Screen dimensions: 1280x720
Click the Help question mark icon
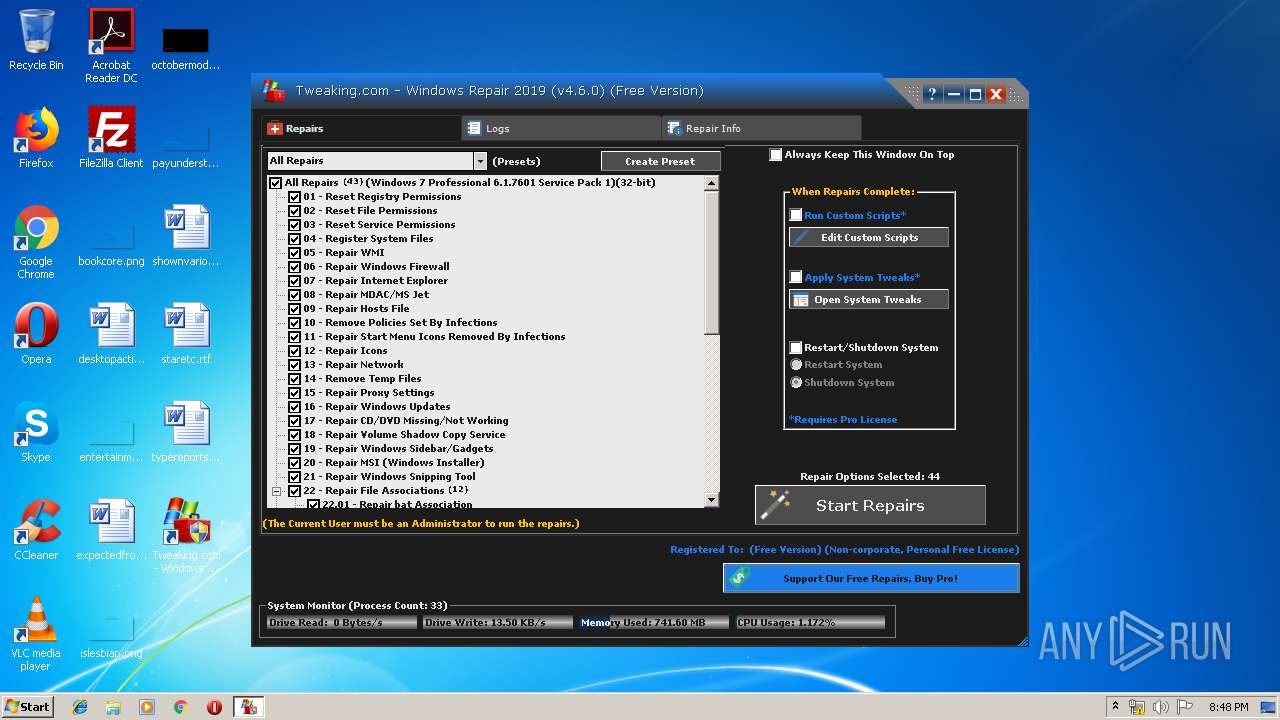[x=932, y=94]
